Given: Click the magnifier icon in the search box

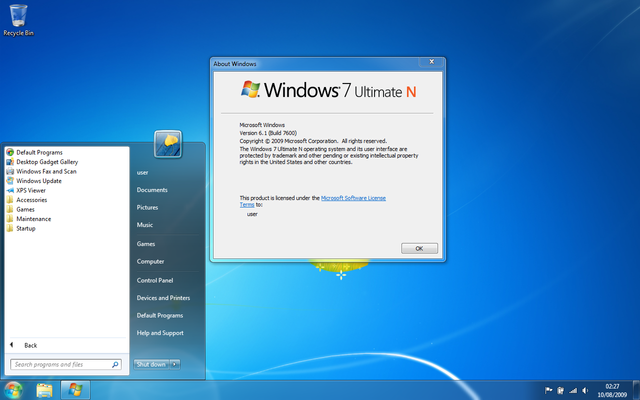Looking at the screenshot, I should pyautogui.click(x=115, y=364).
